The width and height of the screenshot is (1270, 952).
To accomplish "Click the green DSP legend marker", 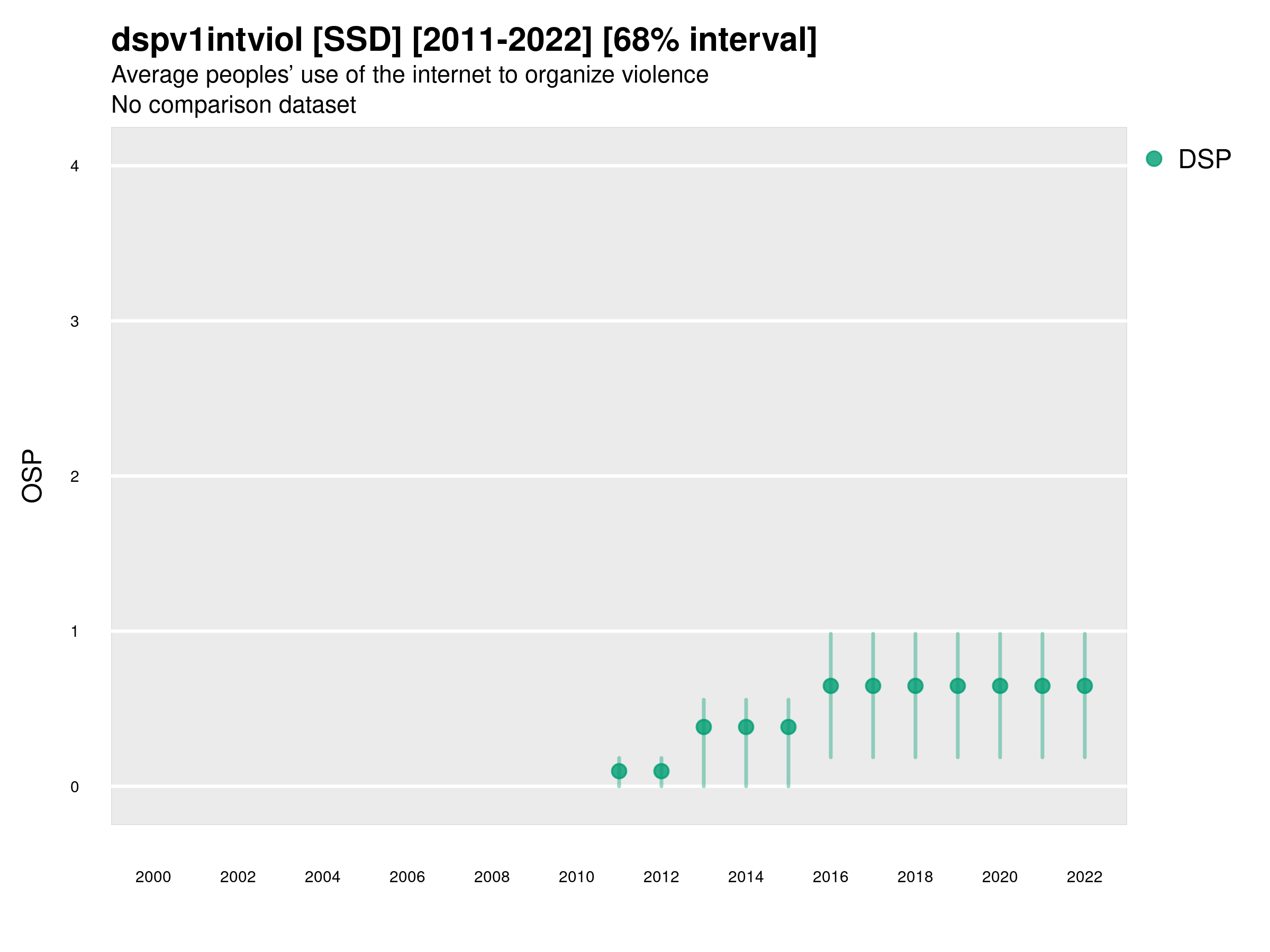I will [x=1154, y=158].
